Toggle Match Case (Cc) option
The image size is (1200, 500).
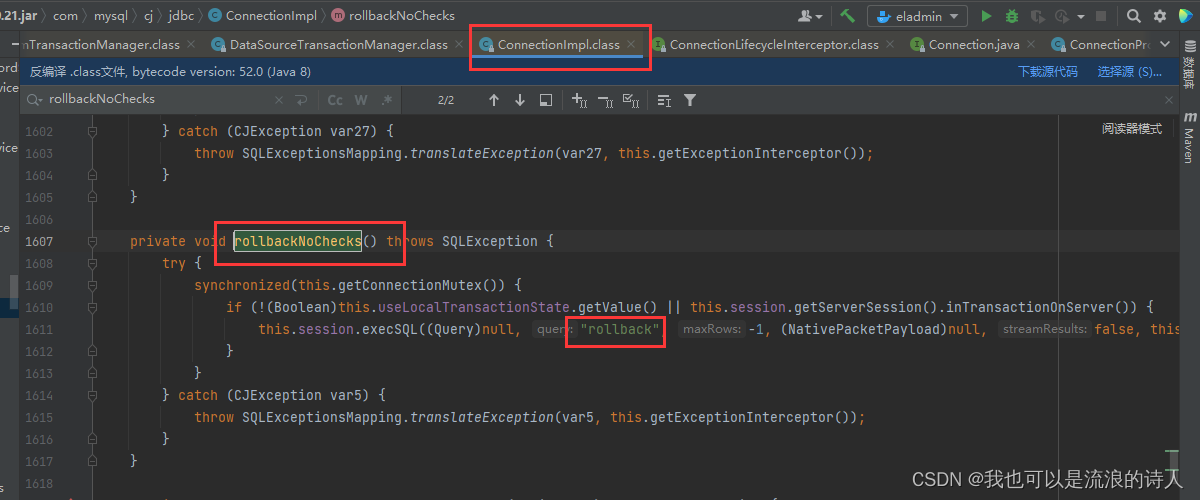point(335,100)
